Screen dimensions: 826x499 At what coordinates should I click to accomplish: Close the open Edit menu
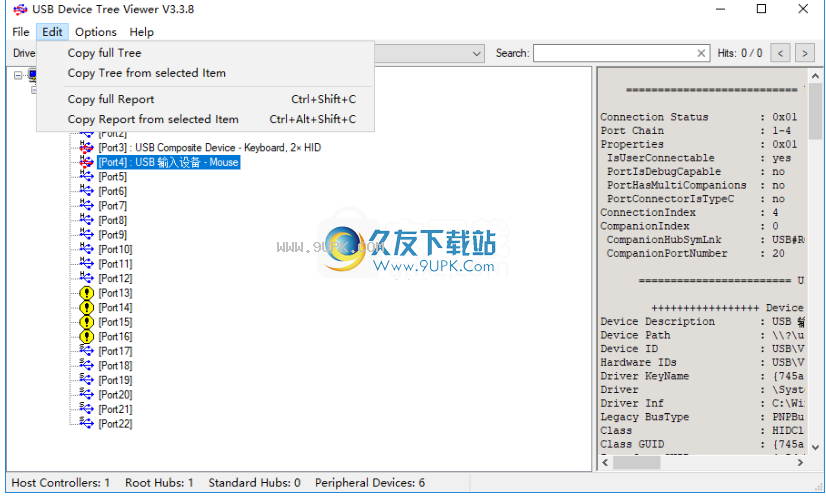pyautogui.click(x=52, y=32)
